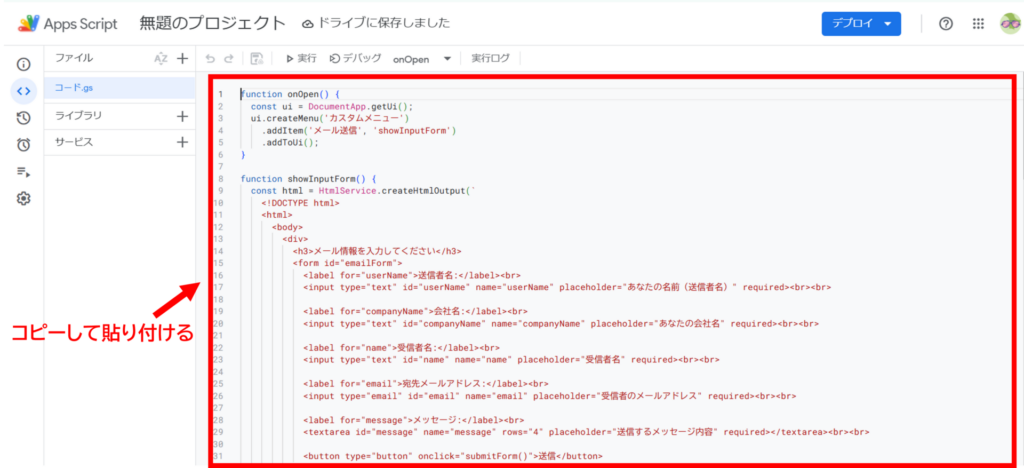Click the サービス section header
1024x468 pixels.
[x=74, y=142]
